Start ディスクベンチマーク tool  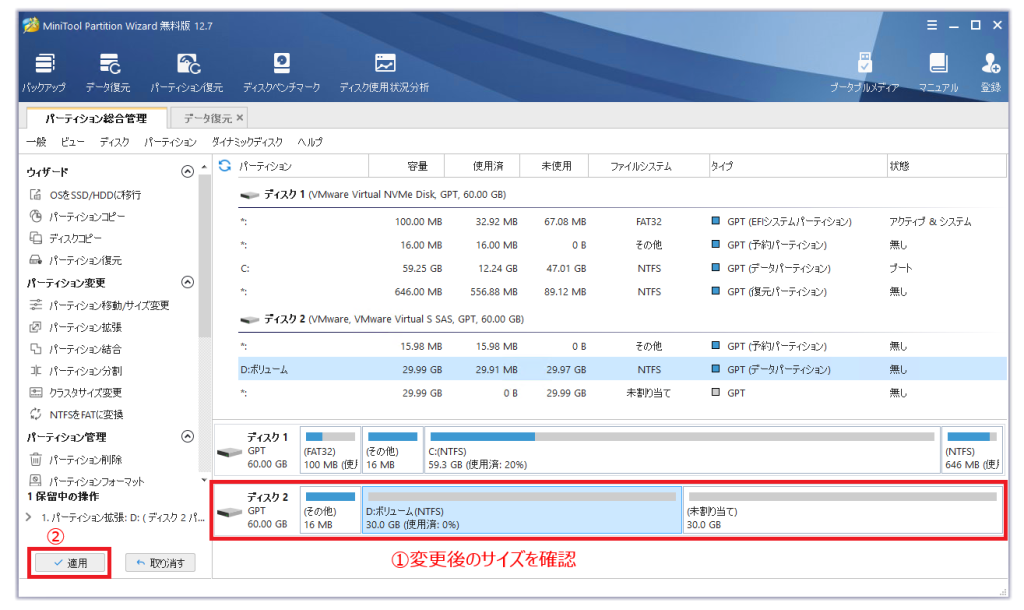281,72
